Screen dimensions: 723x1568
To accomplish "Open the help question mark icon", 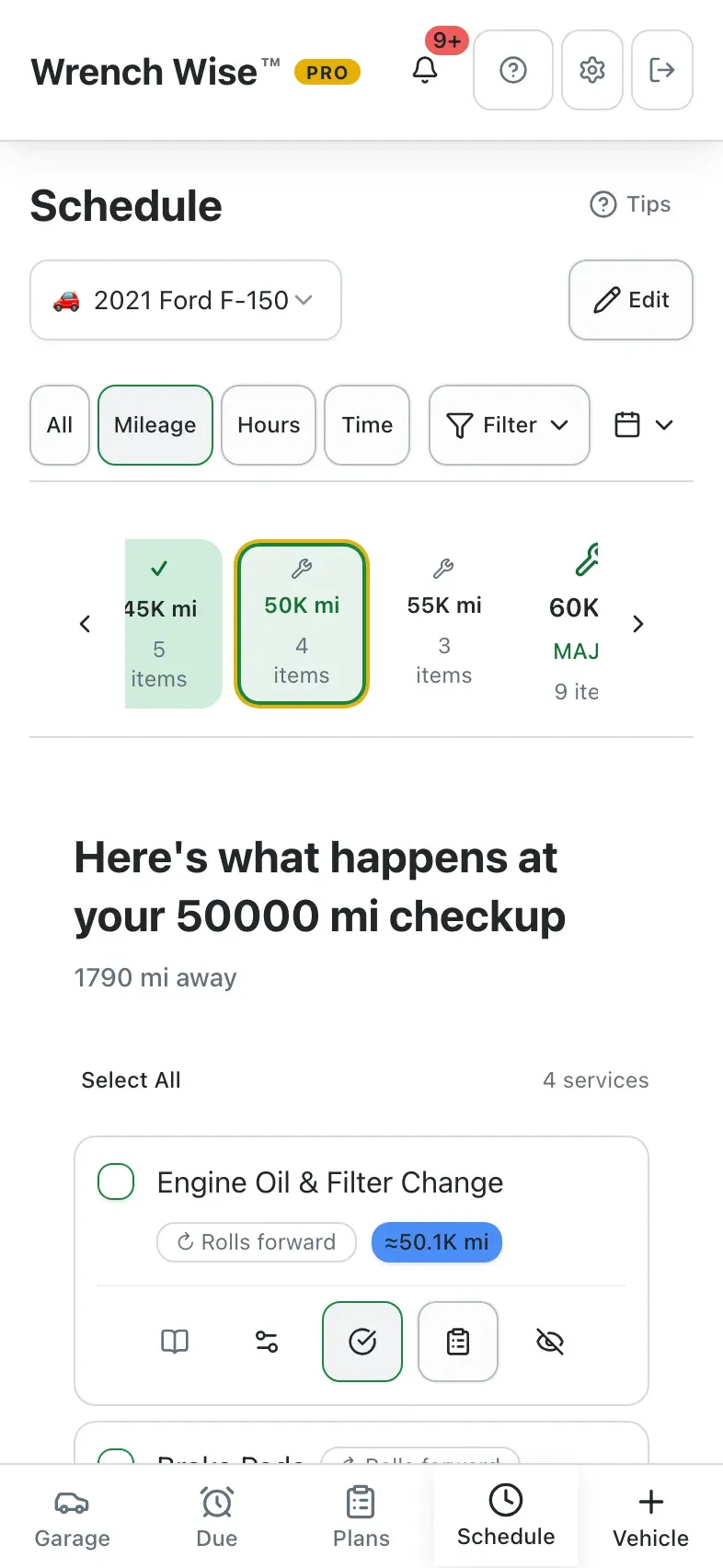I will click(x=513, y=70).
